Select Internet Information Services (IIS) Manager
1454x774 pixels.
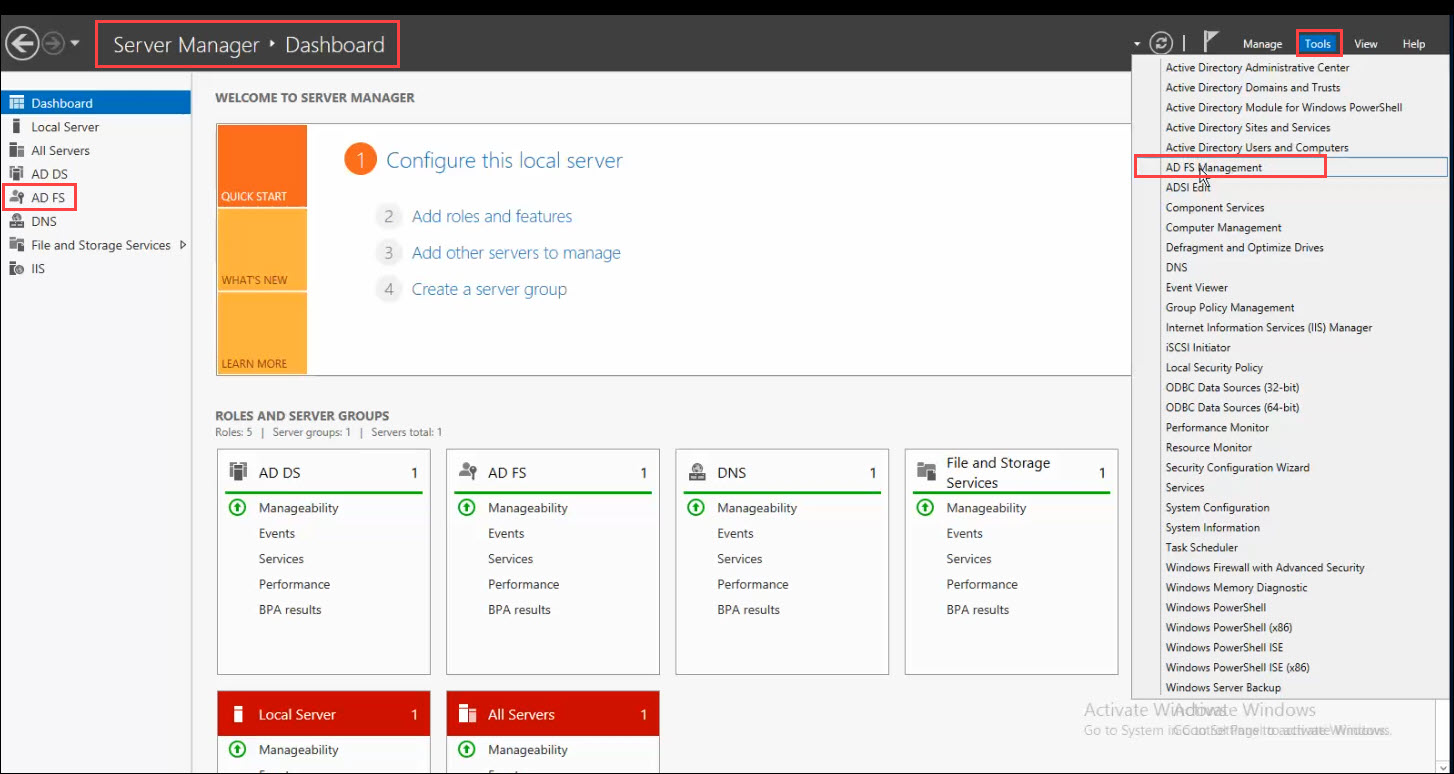pyautogui.click(x=1269, y=328)
